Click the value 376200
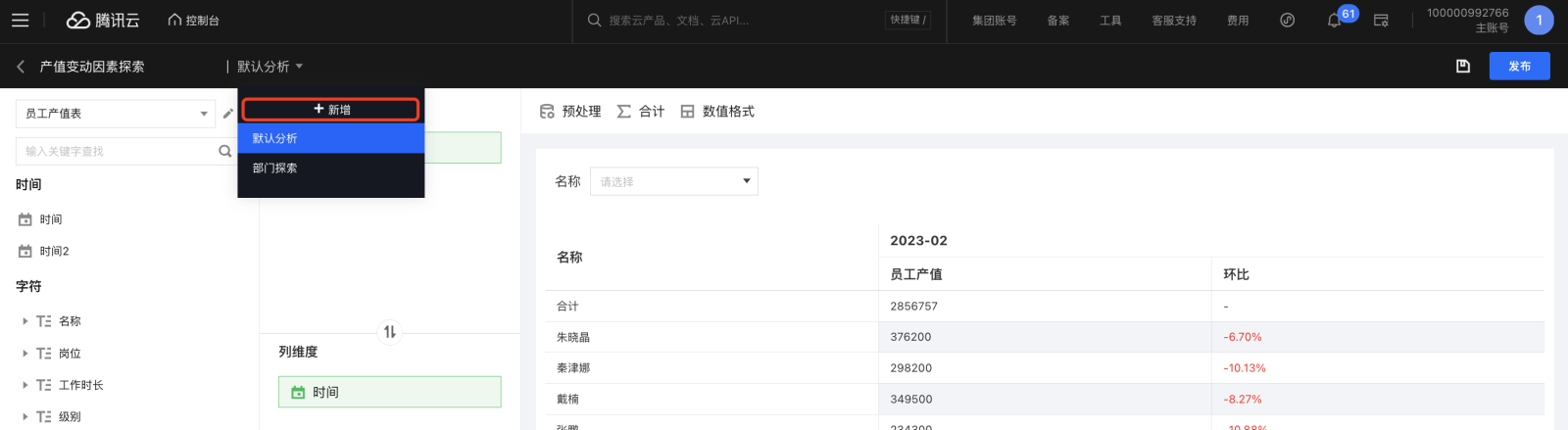The image size is (1568, 430). coord(910,337)
